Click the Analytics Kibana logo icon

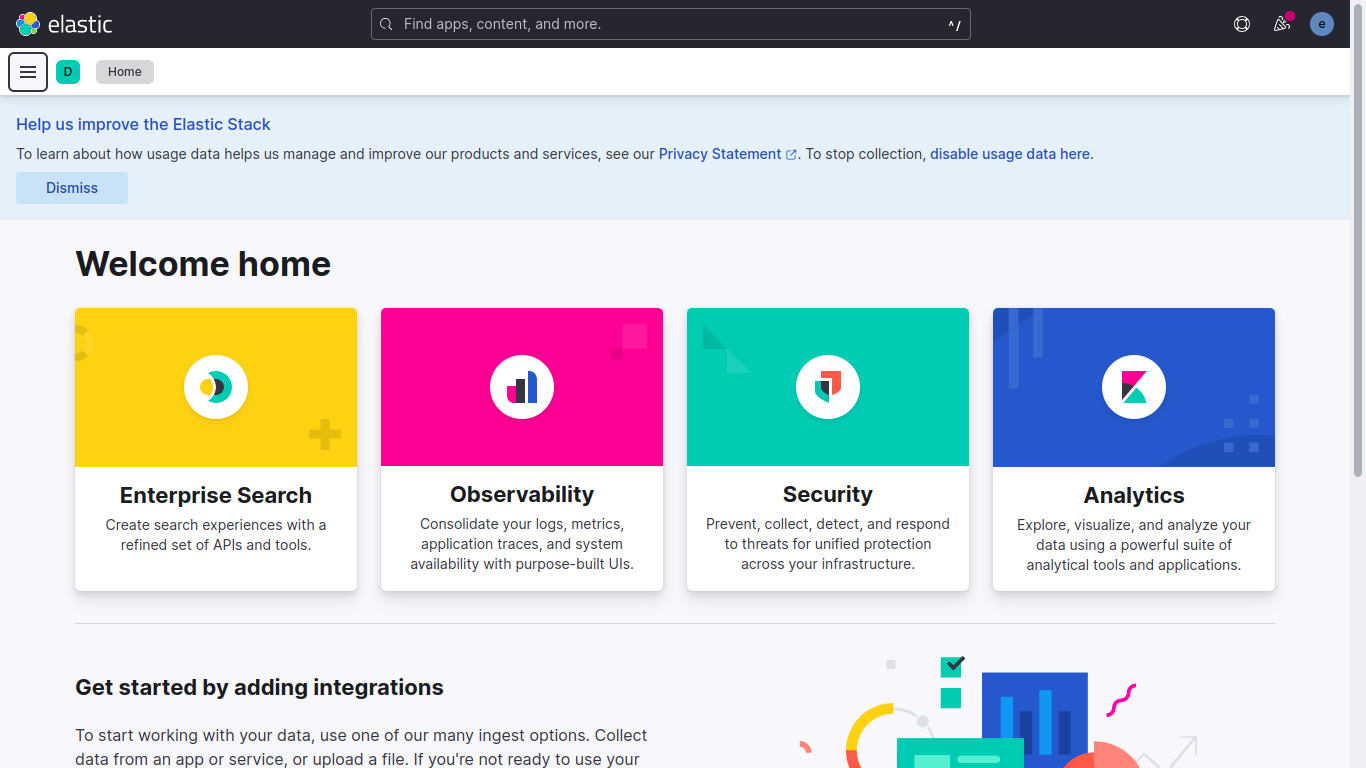pos(1134,387)
